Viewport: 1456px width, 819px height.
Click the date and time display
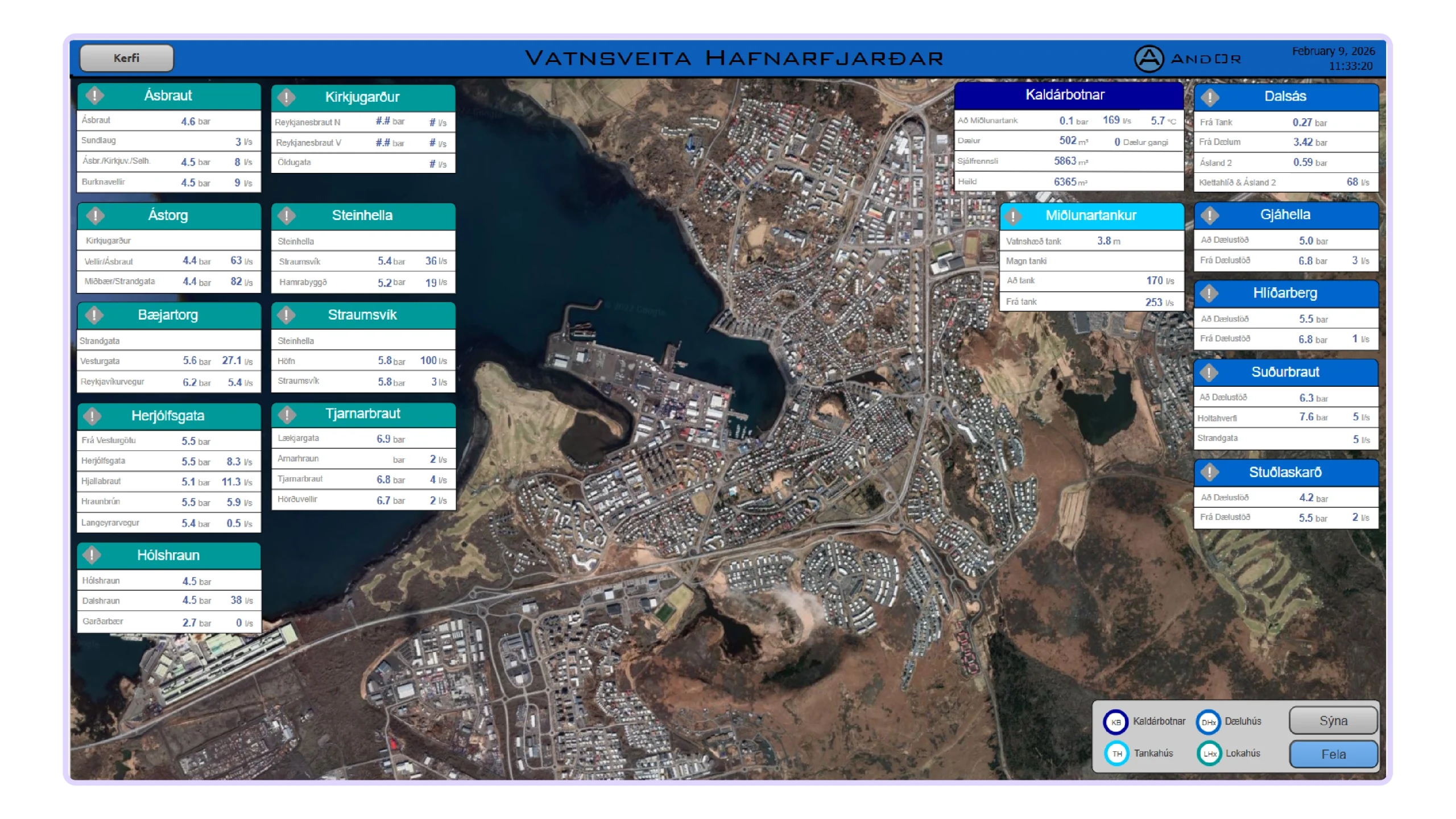coord(1333,59)
